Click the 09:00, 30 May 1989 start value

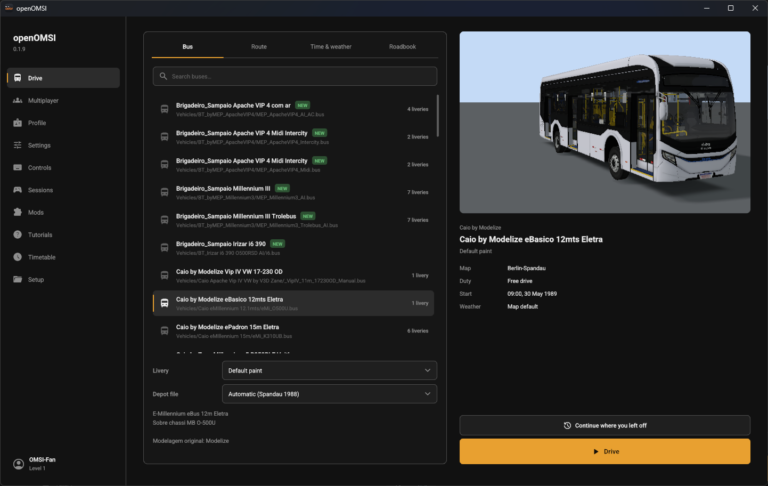pos(532,294)
